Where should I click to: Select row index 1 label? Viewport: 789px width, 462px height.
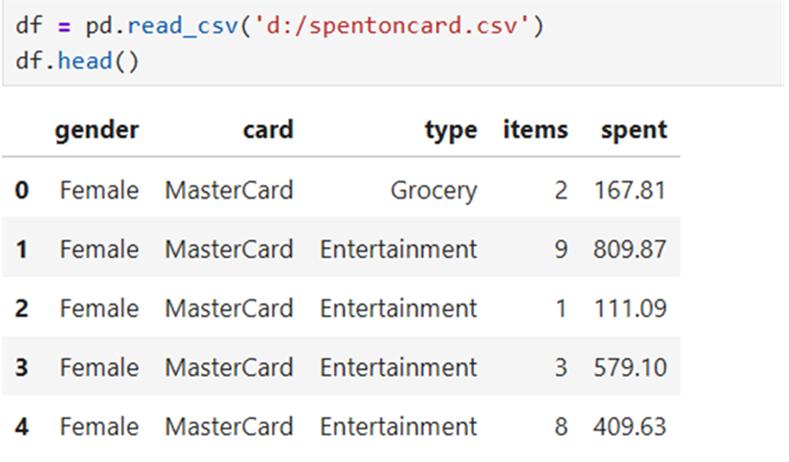pyautogui.click(x=22, y=249)
